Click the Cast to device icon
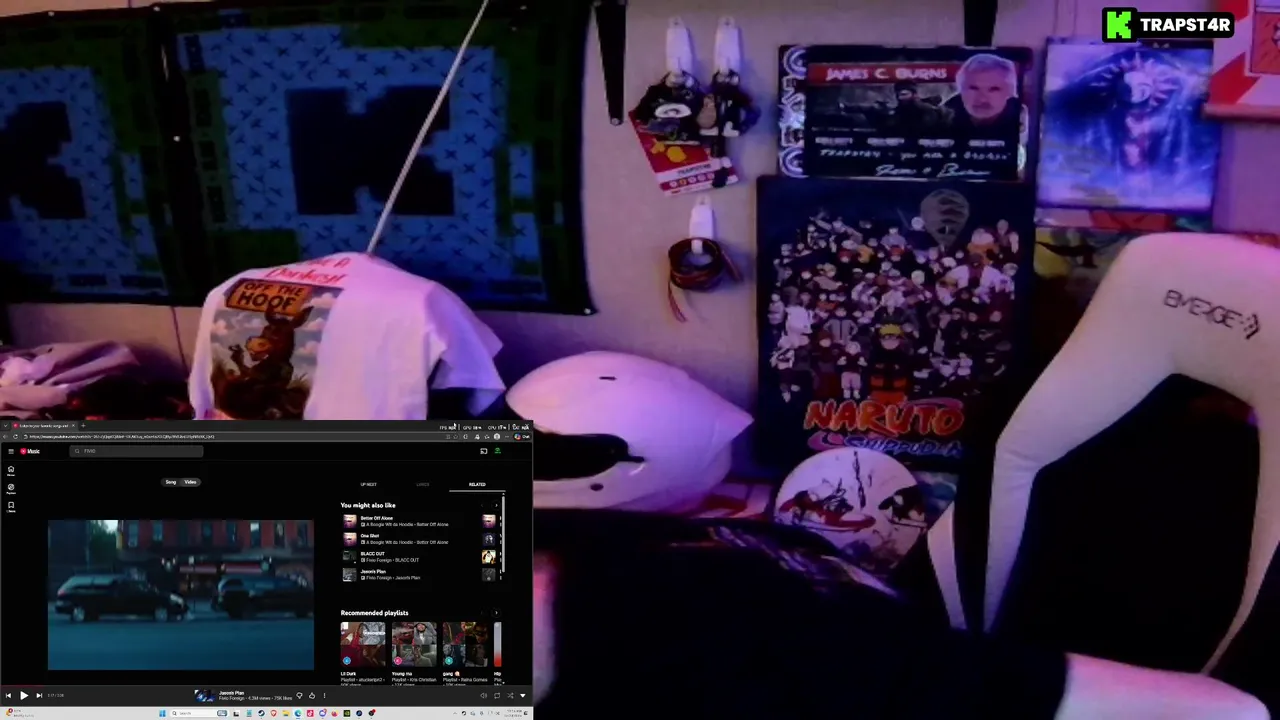This screenshot has height=720, width=1280. [484, 451]
